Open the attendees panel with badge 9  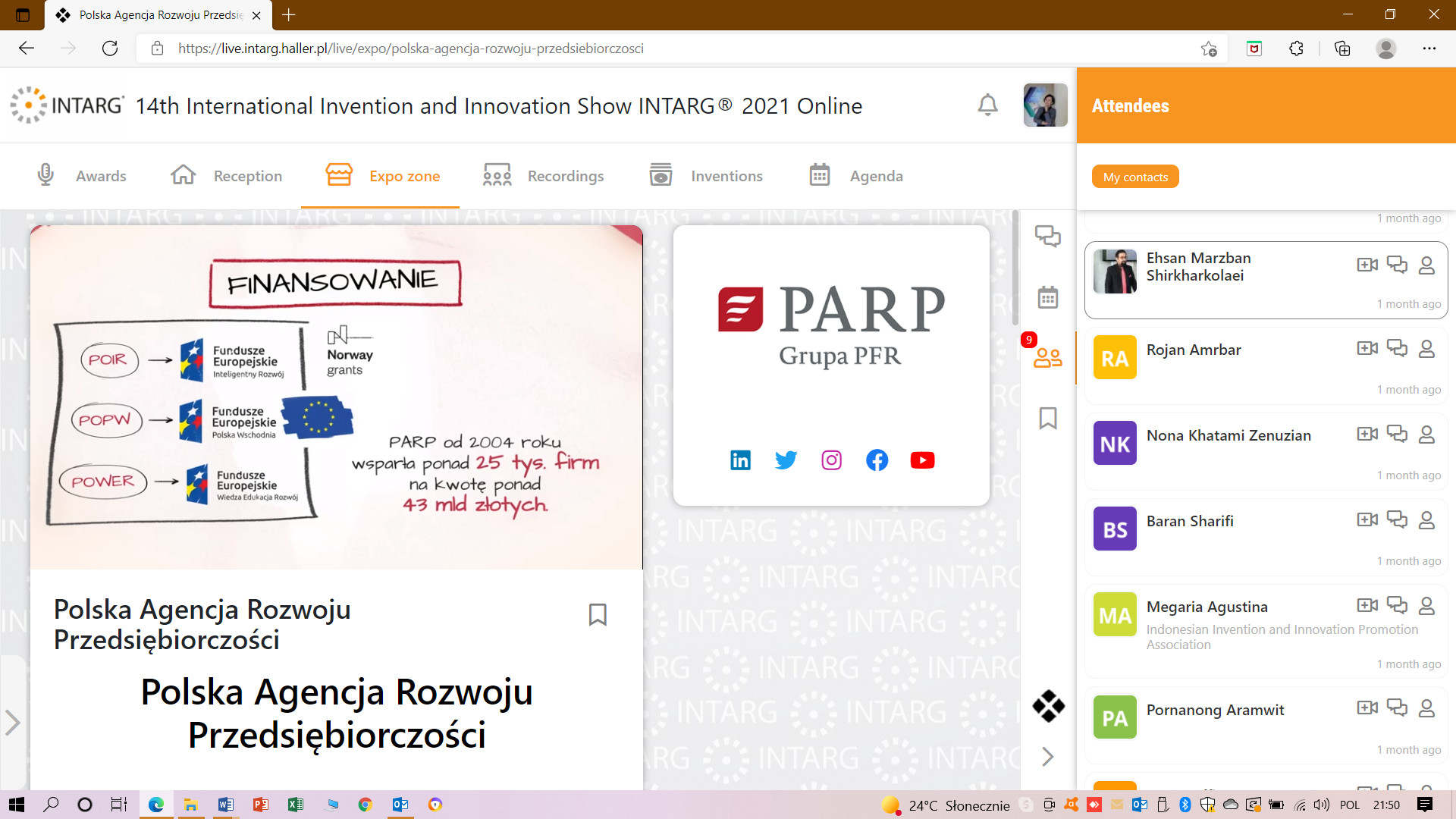click(x=1048, y=357)
